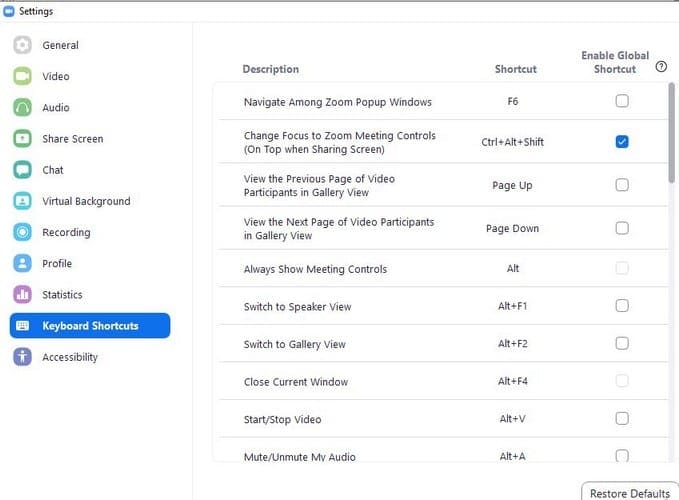This screenshot has height=500, width=679.
Task: Uncheck global shortcut for Change Focus to Meeting Controls
Action: [x=622, y=142]
